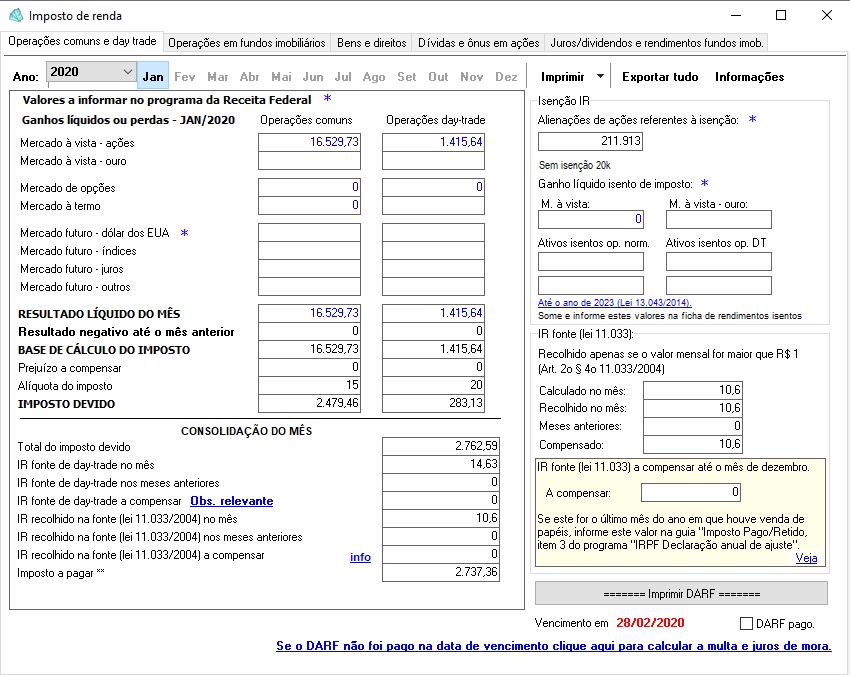The width and height of the screenshot is (850, 675).
Task: Switch to Bens e direitos tab
Action: 372,43
